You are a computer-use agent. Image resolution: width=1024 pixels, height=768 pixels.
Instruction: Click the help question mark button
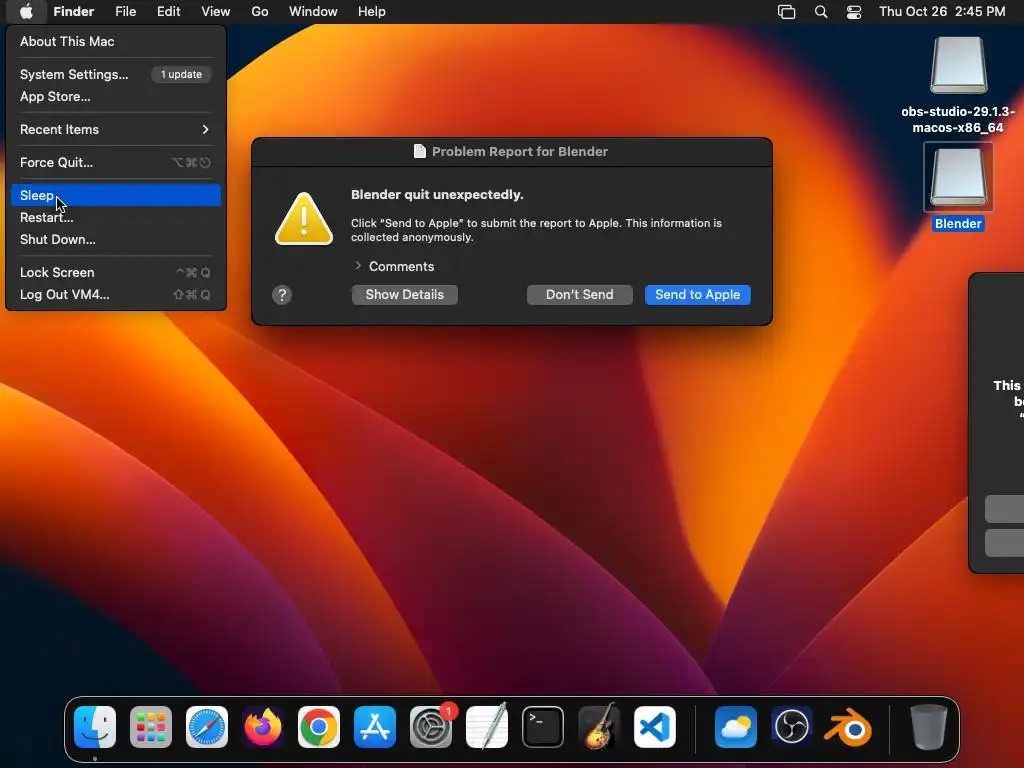point(282,295)
